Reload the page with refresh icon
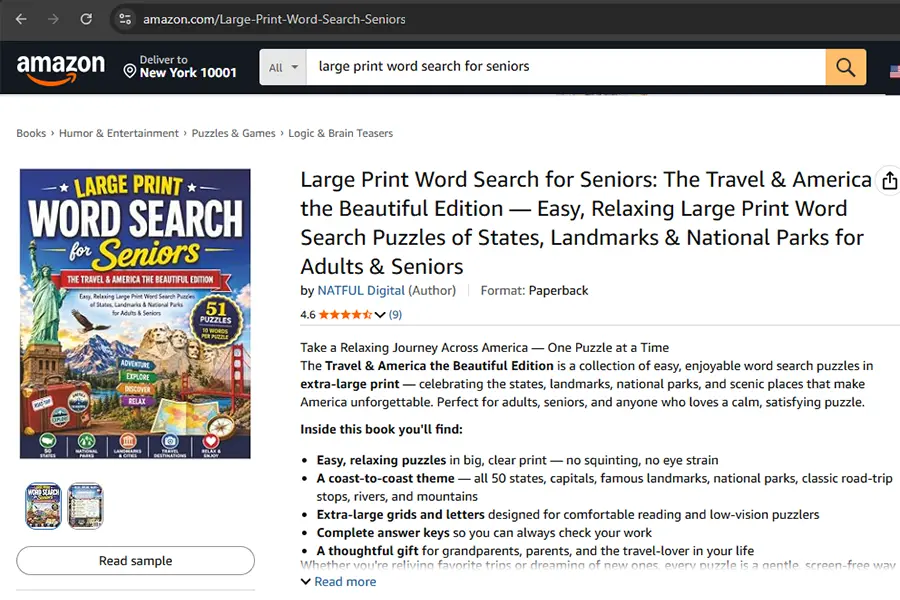Screen dimensions: 900x600 86,19
